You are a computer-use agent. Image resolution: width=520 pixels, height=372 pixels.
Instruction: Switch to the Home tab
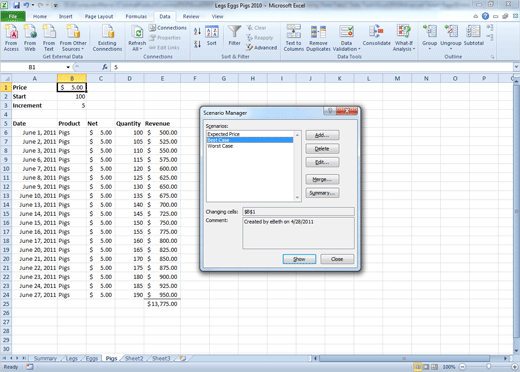(40, 16)
